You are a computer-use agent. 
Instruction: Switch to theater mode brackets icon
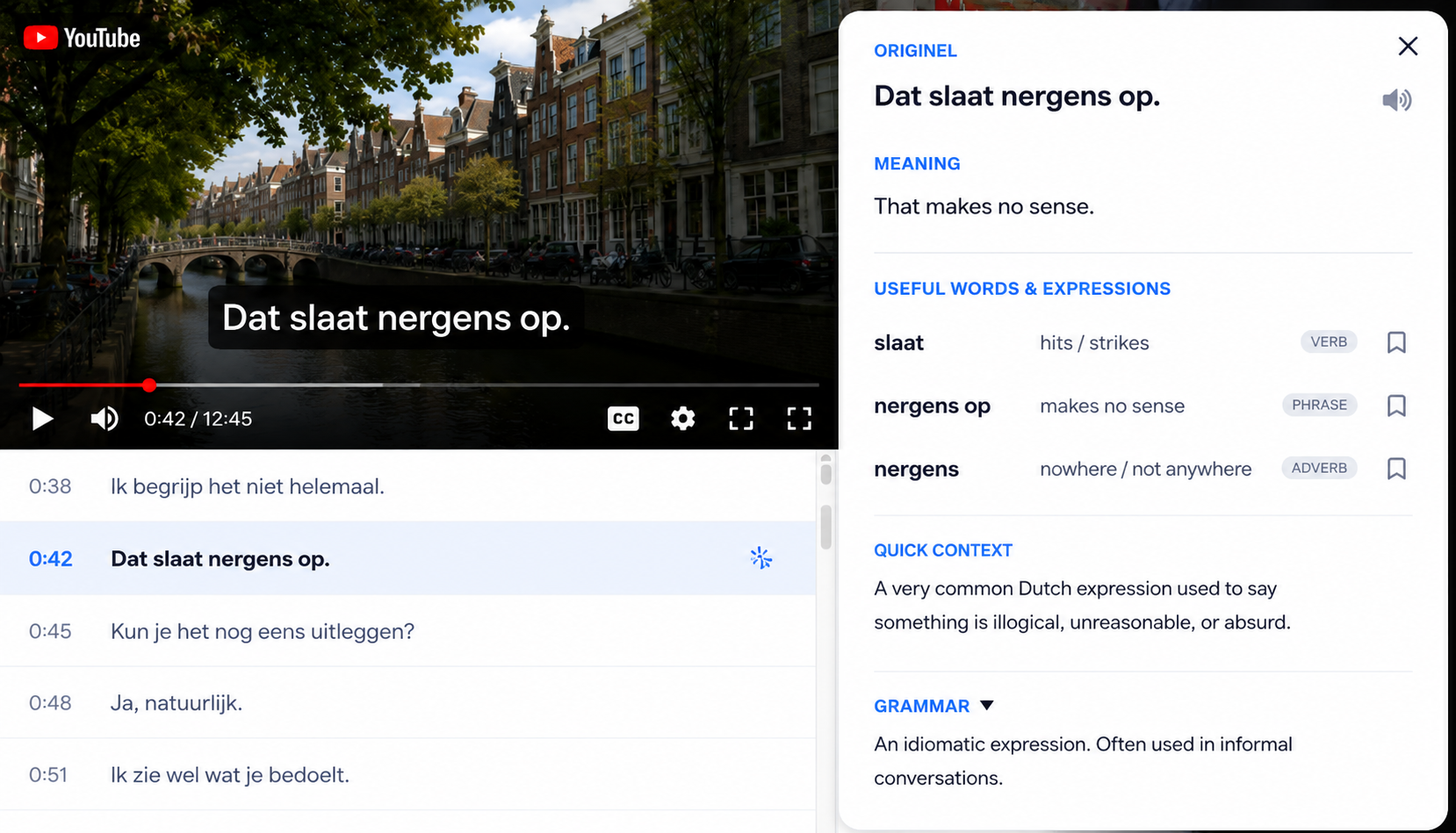[741, 419]
